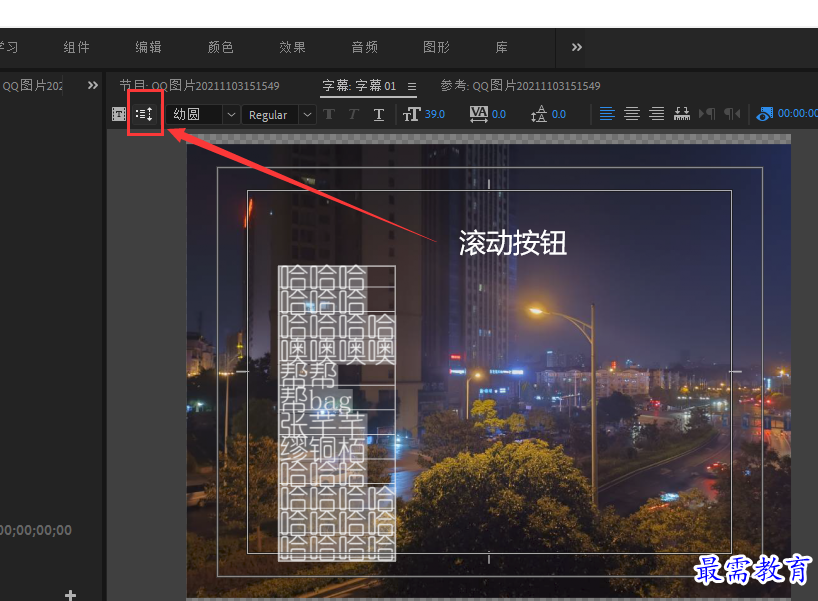
Task: Open the 效果 workspace
Action: coord(293,47)
